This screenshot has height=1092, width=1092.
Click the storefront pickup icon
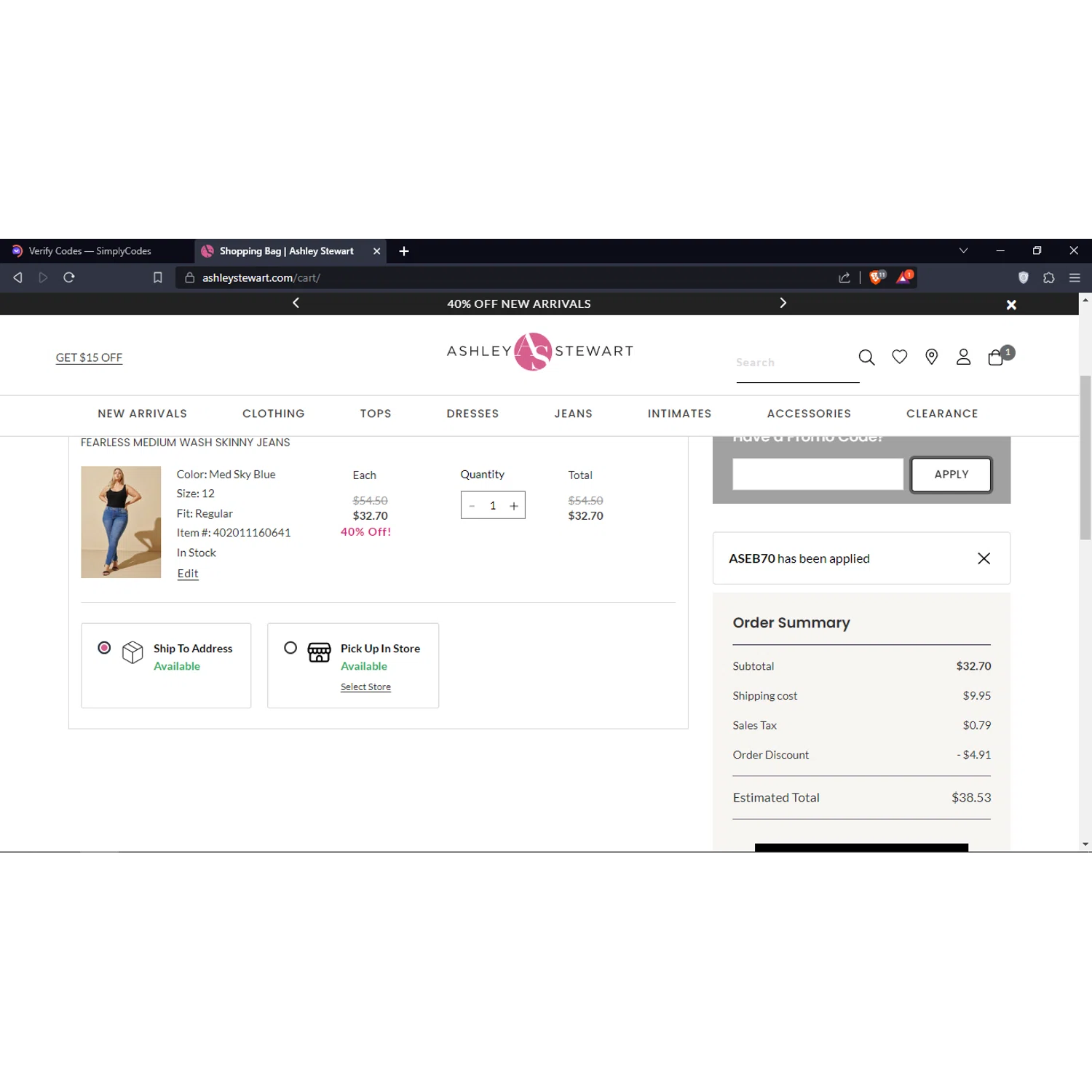point(319,652)
